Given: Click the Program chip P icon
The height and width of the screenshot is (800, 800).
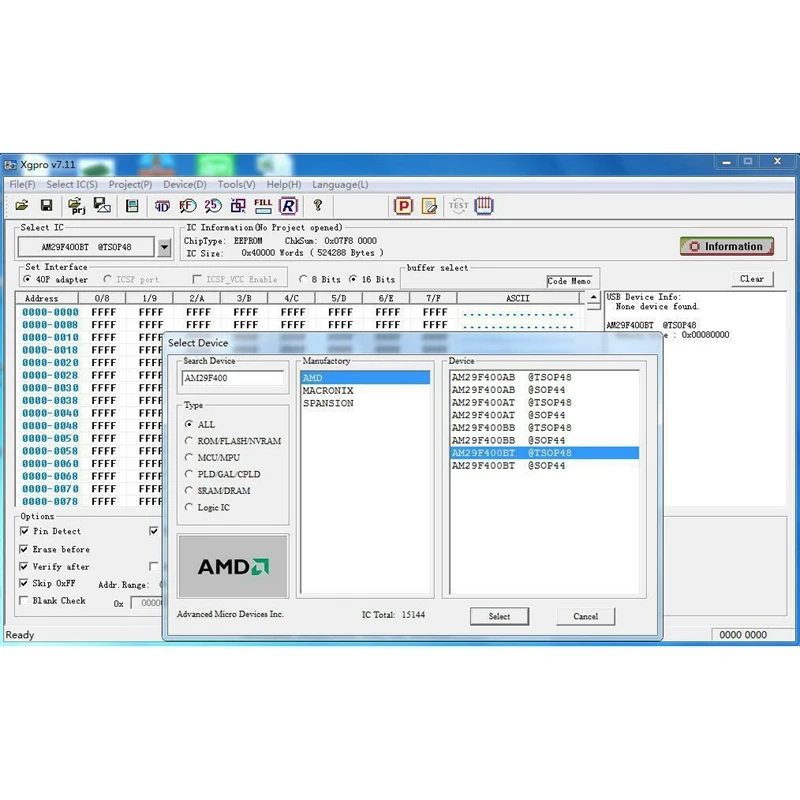Looking at the screenshot, I should (x=403, y=206).
